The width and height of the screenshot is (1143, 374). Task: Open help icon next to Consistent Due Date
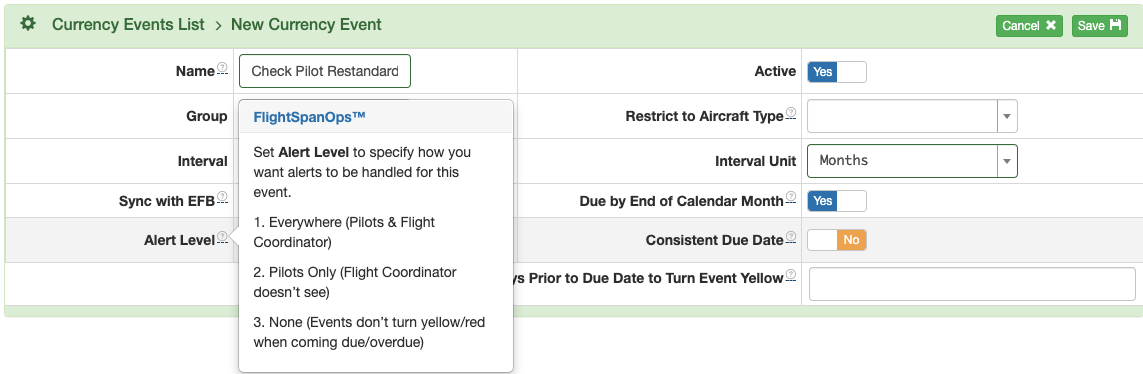point(791,236)
